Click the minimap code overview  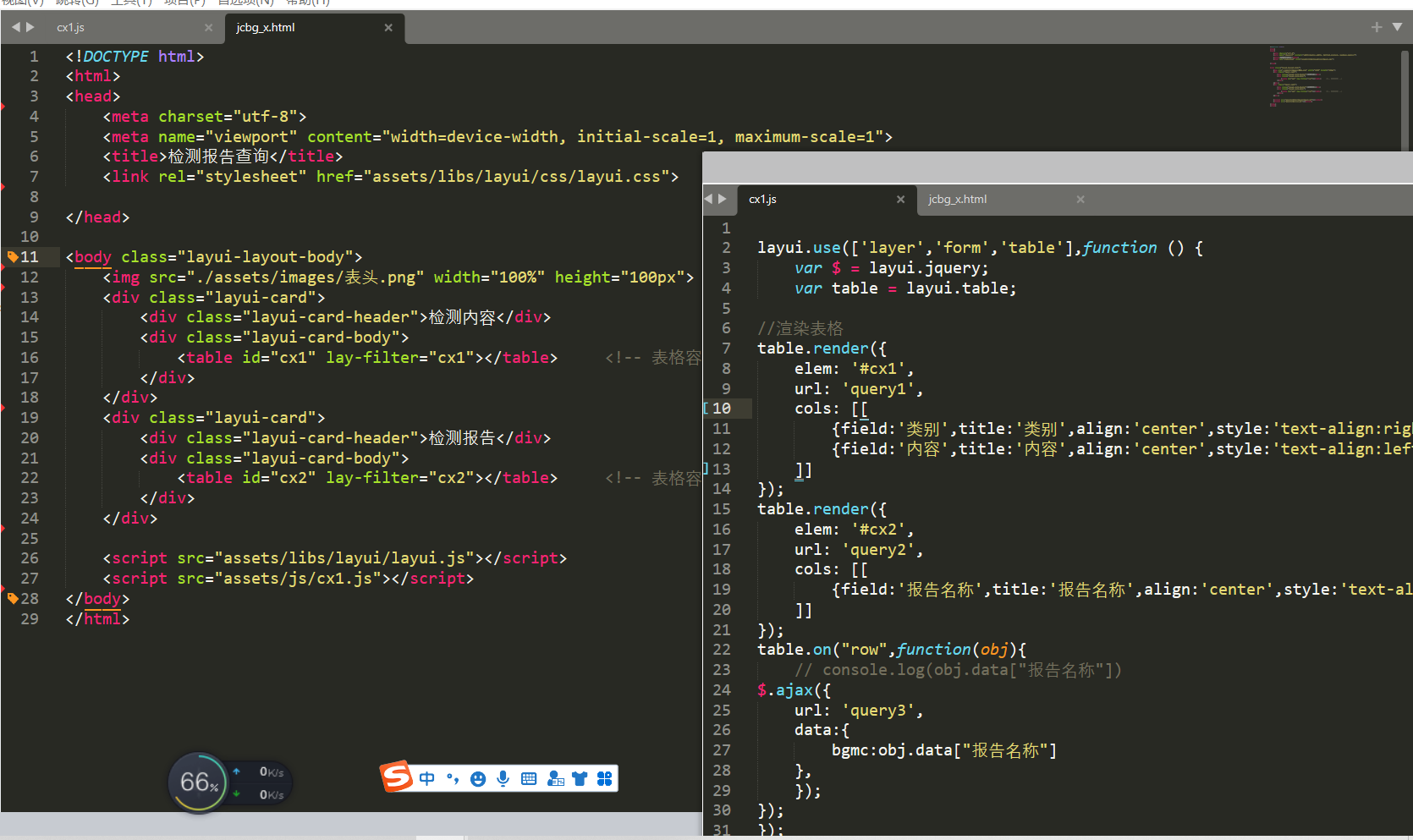1311,76
